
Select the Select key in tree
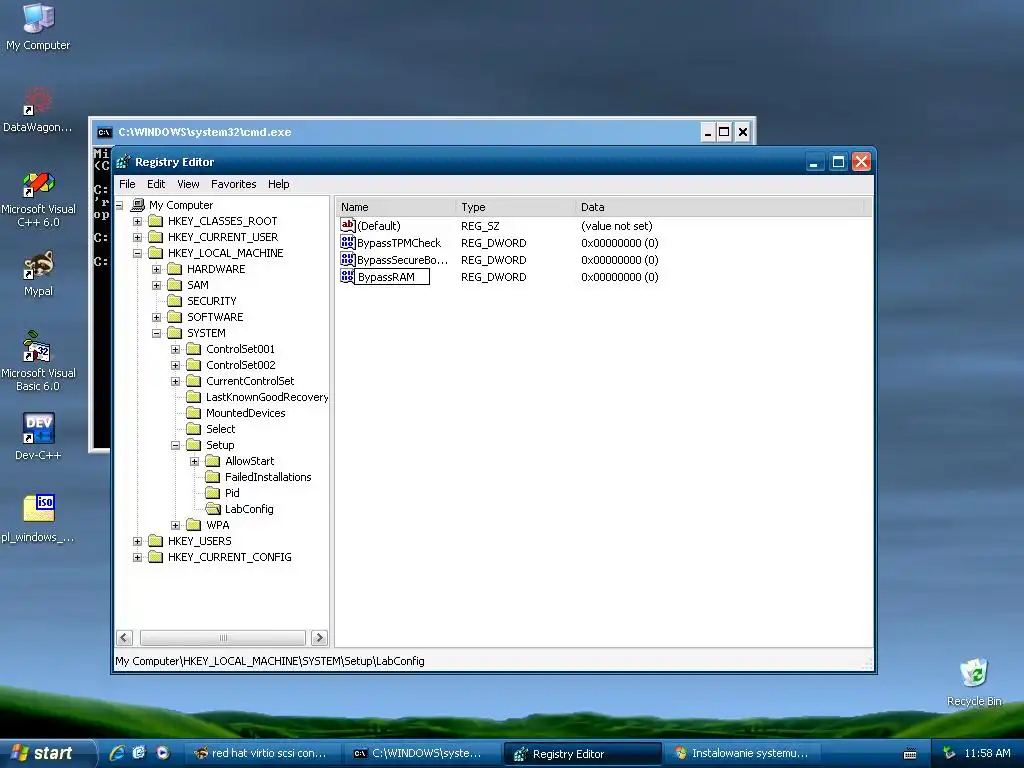220,429
